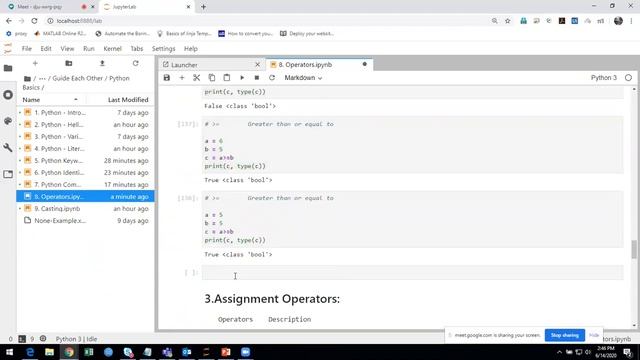Select the 8. Operators.ipynb file row
The height and width of the screenshot is (360, 640).
[85, 196]
